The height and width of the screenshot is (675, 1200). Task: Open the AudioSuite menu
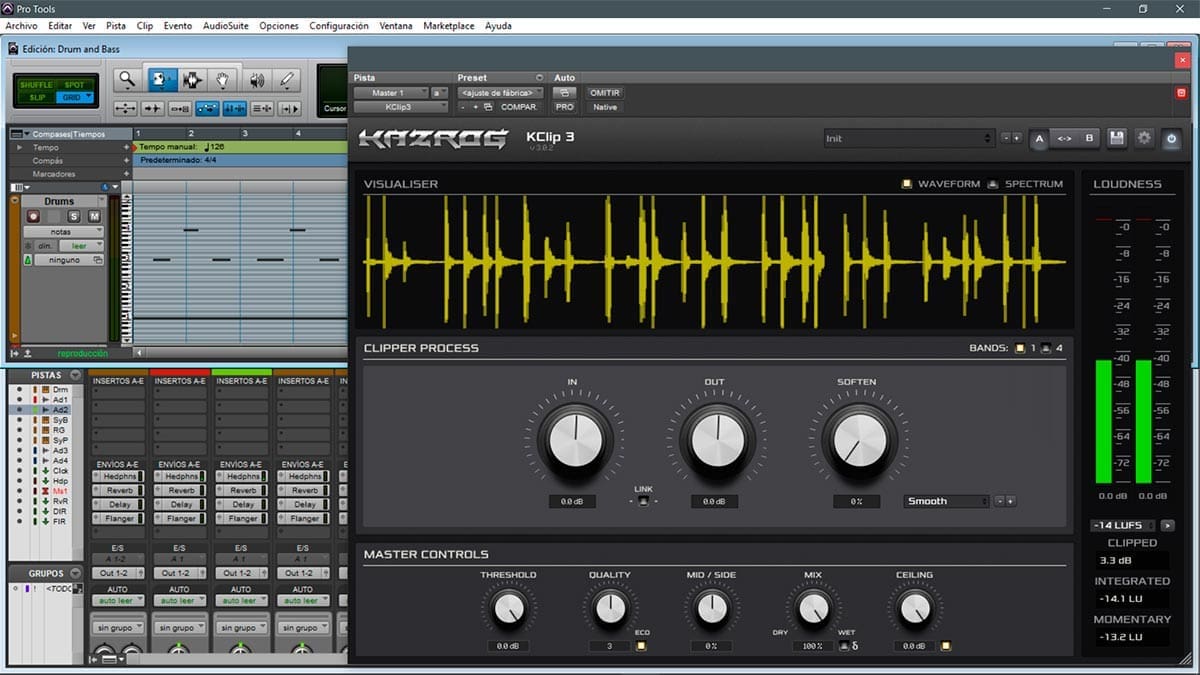click(226, 25)
